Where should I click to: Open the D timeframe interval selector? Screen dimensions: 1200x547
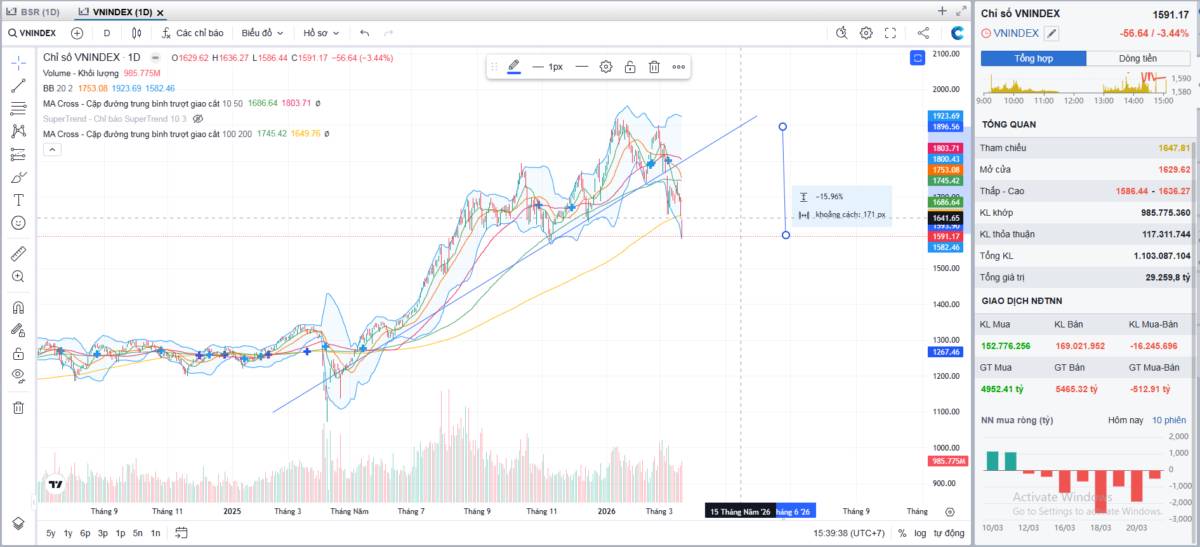click(107, 33)
